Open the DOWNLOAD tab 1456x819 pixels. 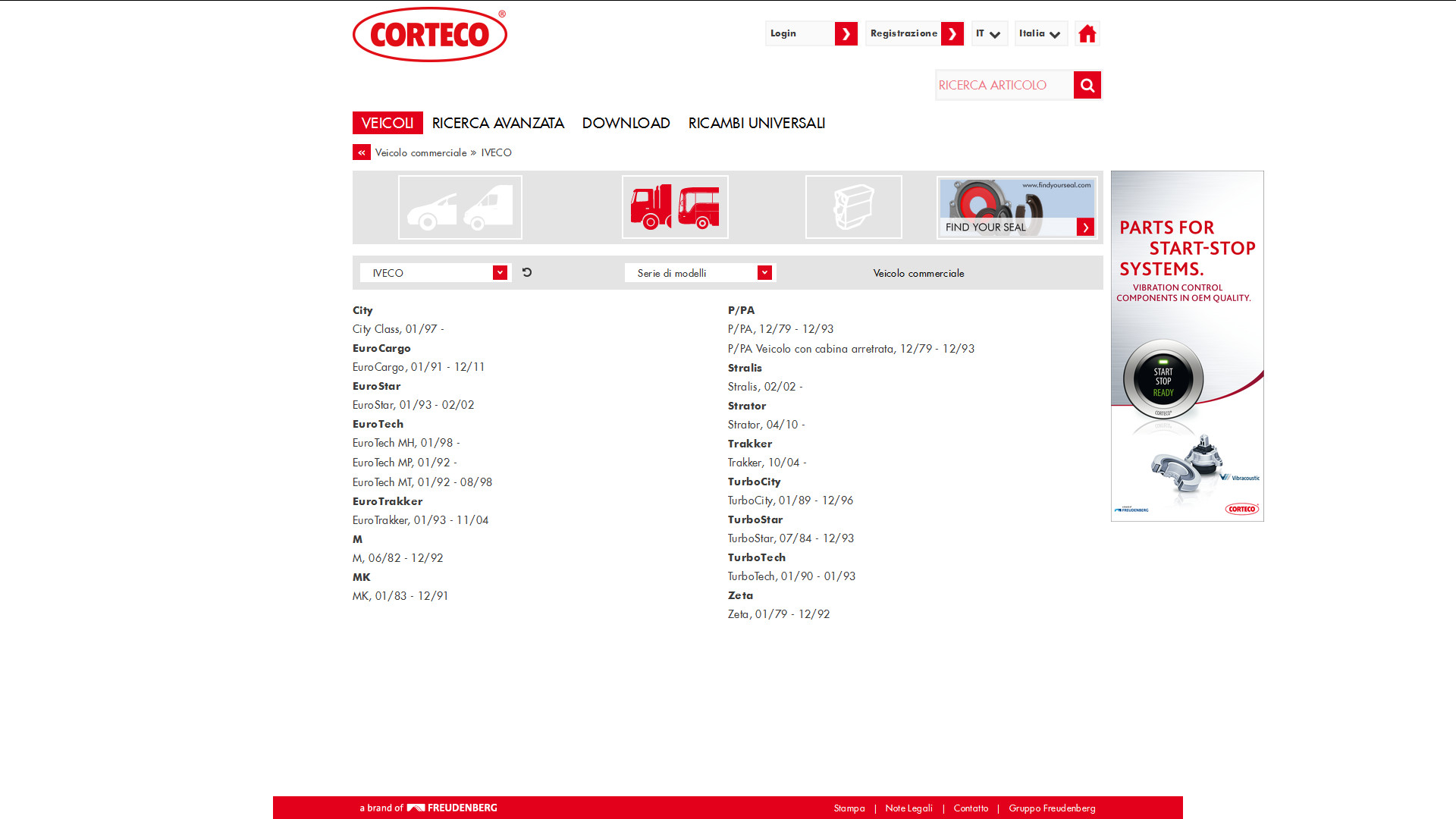click(626, 123)
